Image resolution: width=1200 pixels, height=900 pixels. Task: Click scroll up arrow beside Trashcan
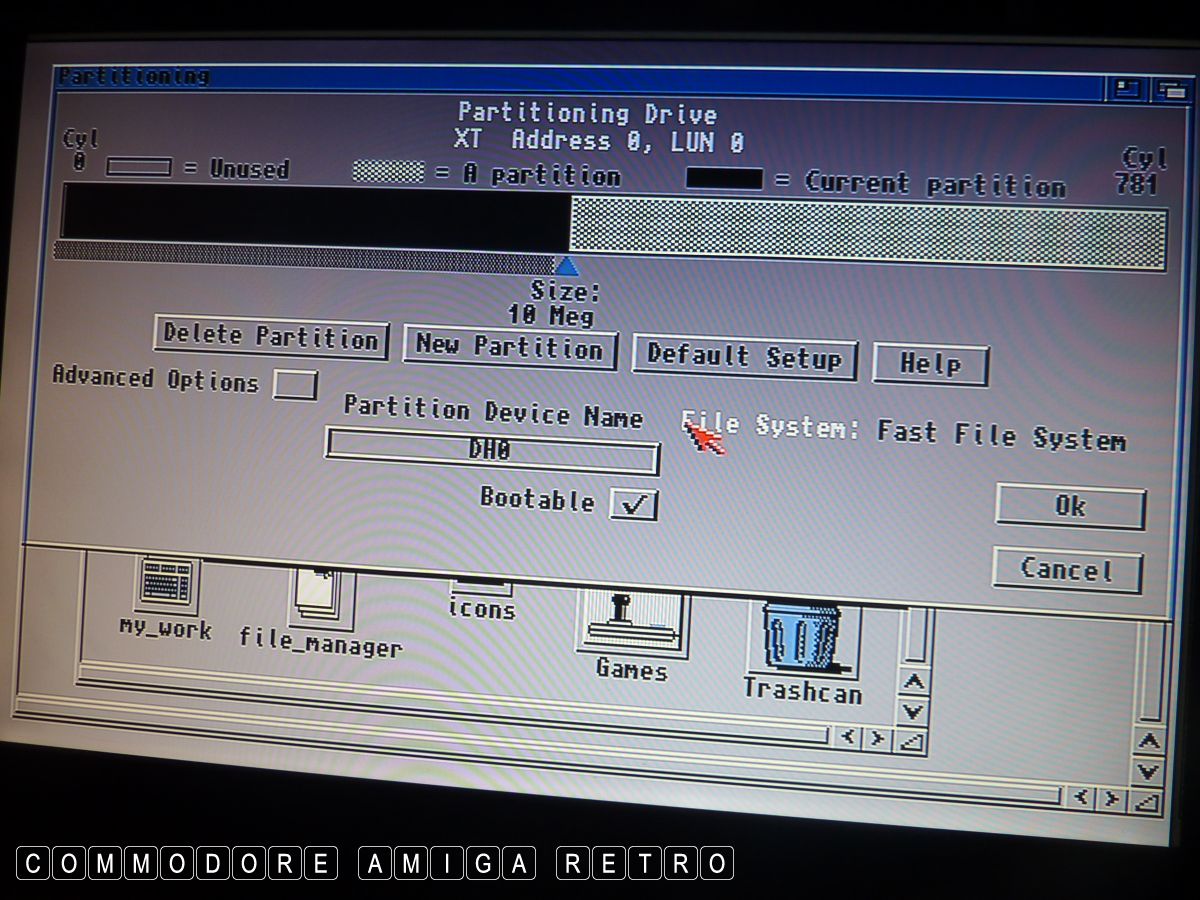(x=913, y=683)
